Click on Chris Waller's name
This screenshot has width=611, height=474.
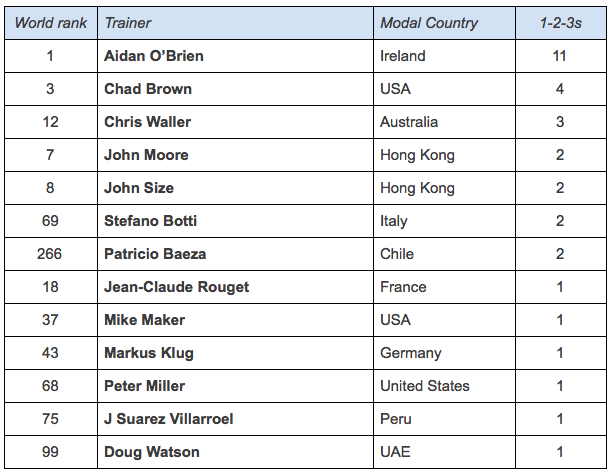click(148, 122)
